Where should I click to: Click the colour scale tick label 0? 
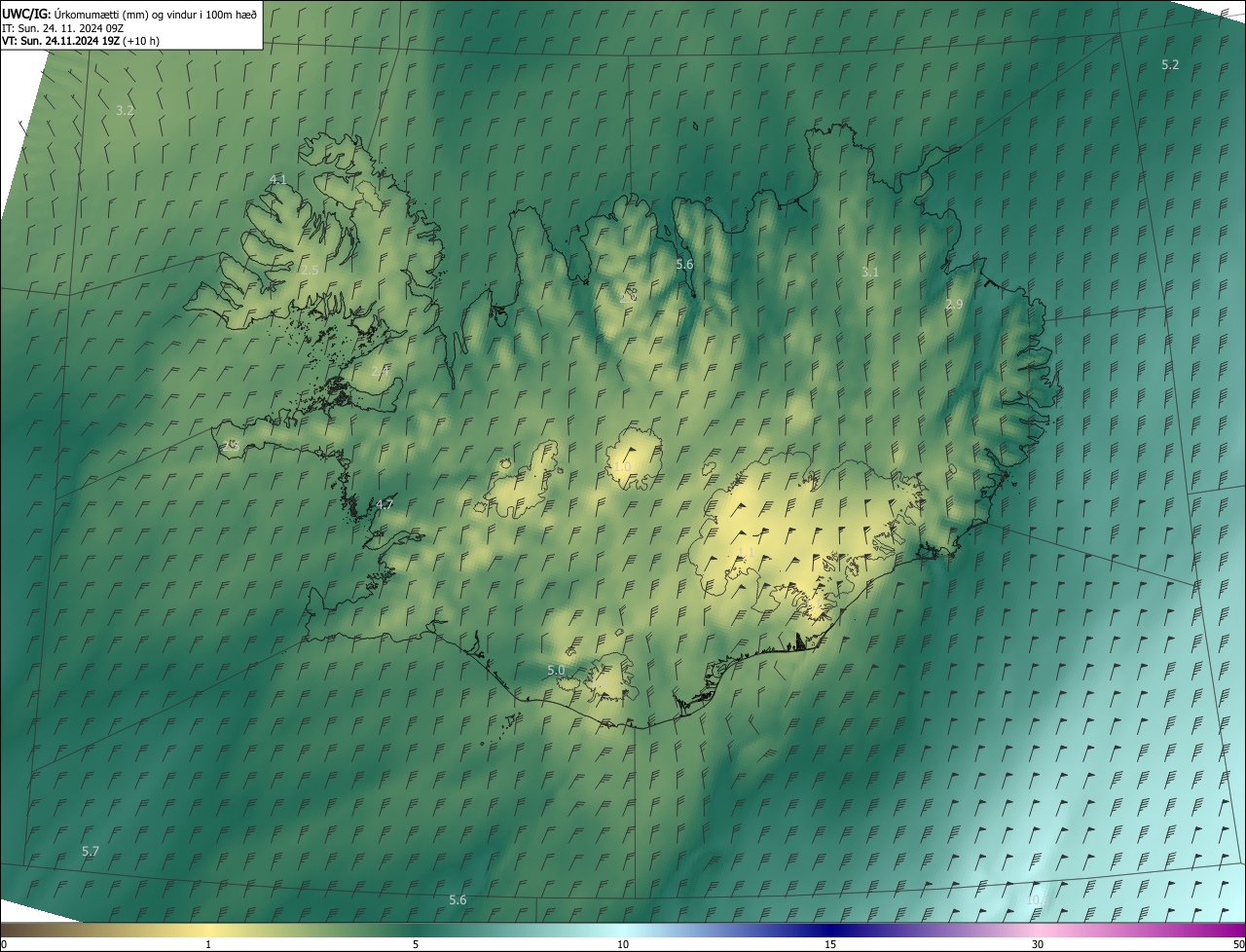click(4, 944)
